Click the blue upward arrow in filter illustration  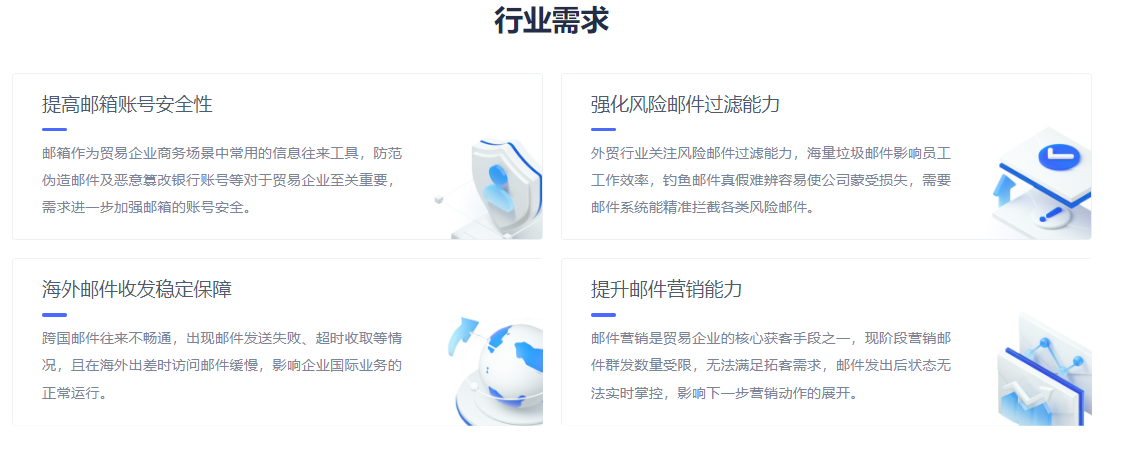pos(1002,192)
